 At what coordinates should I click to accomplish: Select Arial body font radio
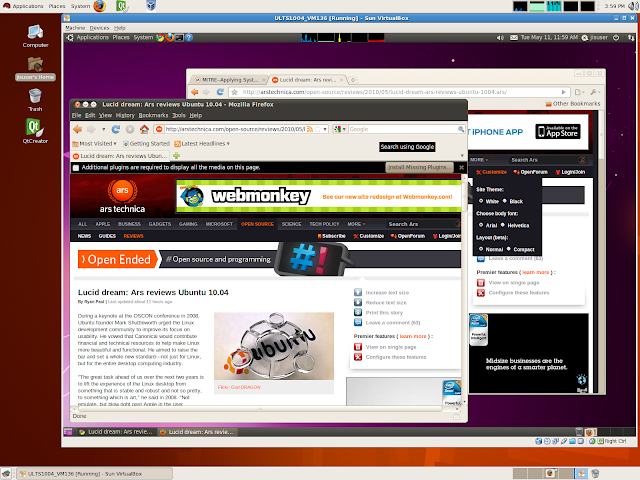click(481, 225)
